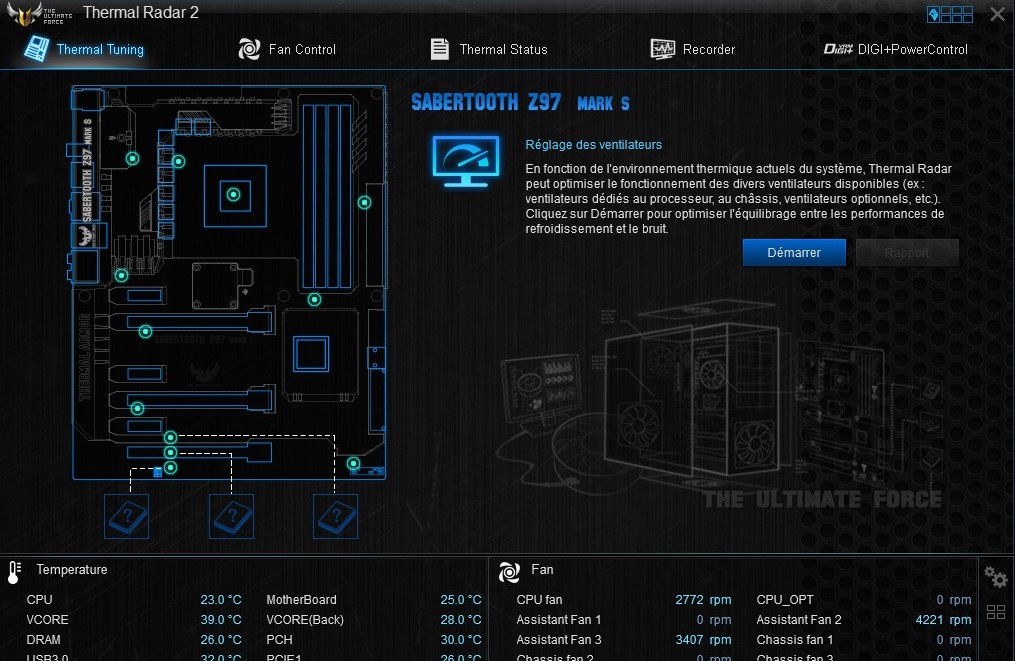Image resolution: width=1015 pixels, height=661 pixels.
Task: Click the Démarrer button
Action: (x=794, y=252)
